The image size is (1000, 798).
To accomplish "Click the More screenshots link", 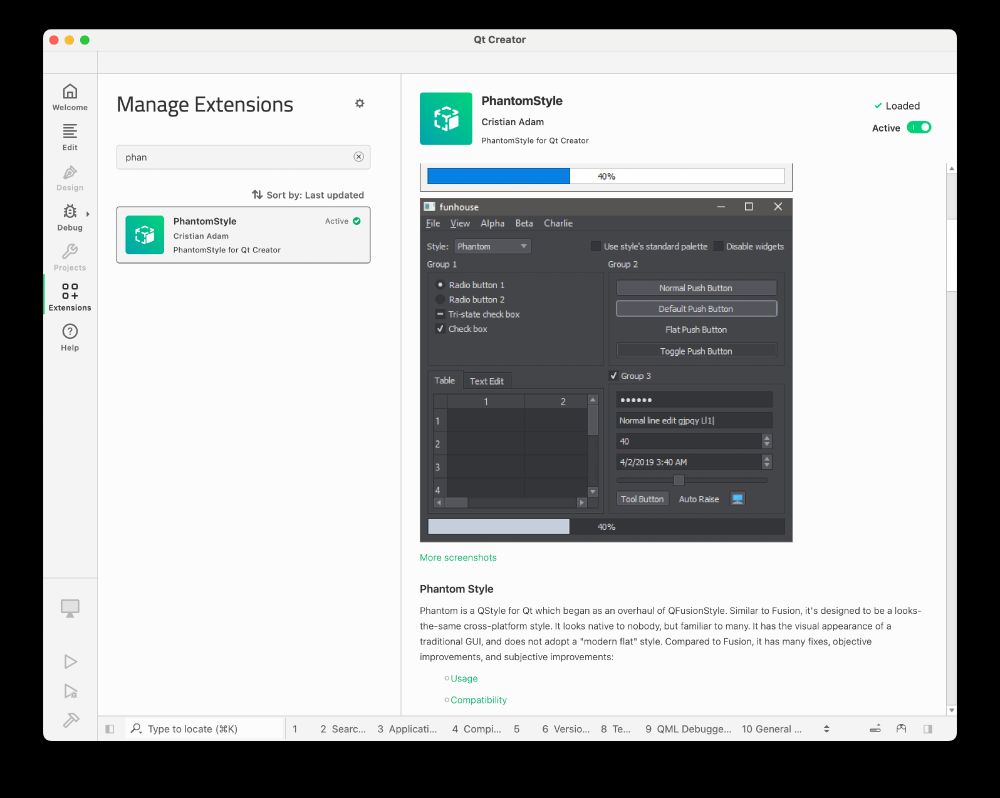I will point(458,558).
